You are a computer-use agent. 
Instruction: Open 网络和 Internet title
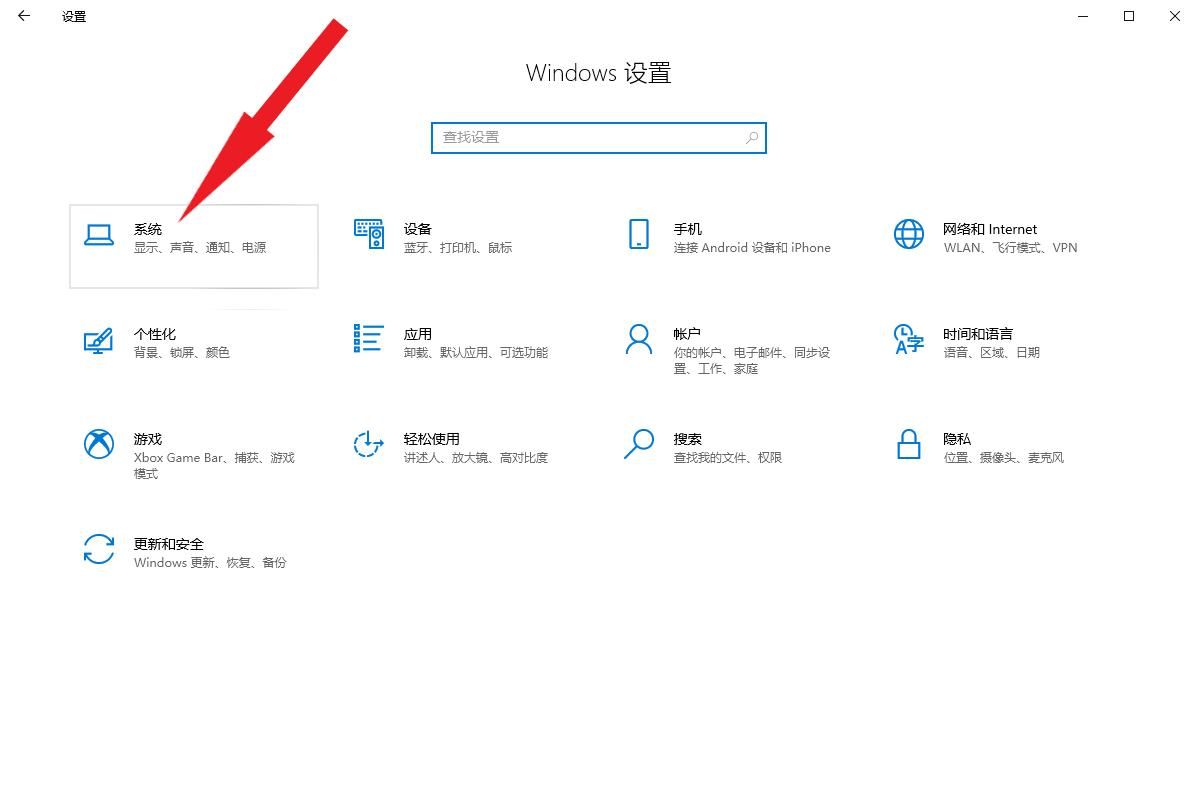click(x=989, y=229)
